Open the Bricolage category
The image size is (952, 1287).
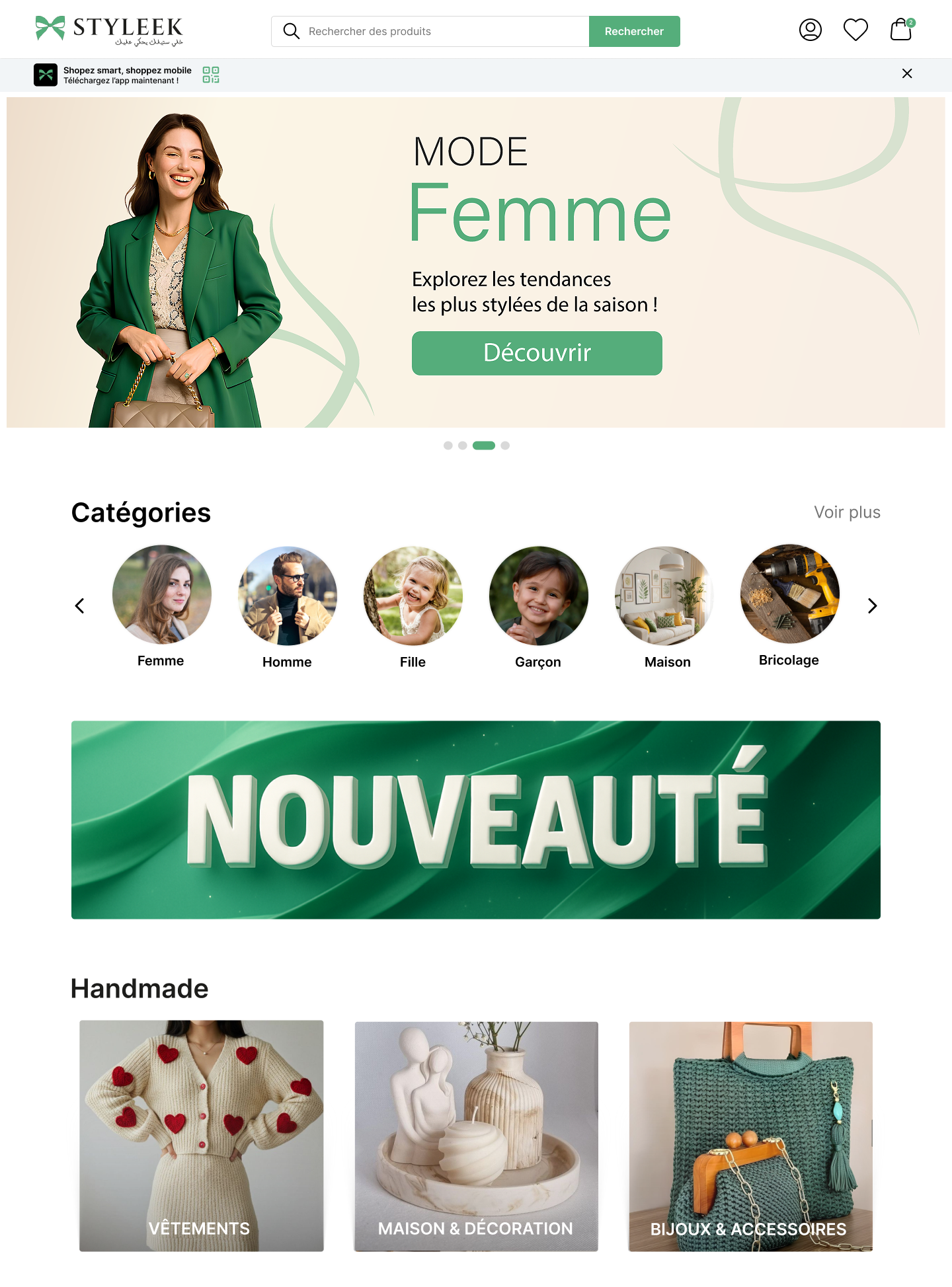[789, 605]
